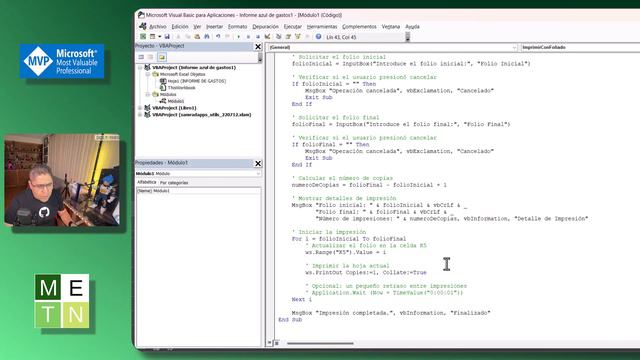Viewport: 640px width, 360px height.
Task: Collapse VBAProject (Informe azul de gastos1) node
Action: click(x=140, y=68)
